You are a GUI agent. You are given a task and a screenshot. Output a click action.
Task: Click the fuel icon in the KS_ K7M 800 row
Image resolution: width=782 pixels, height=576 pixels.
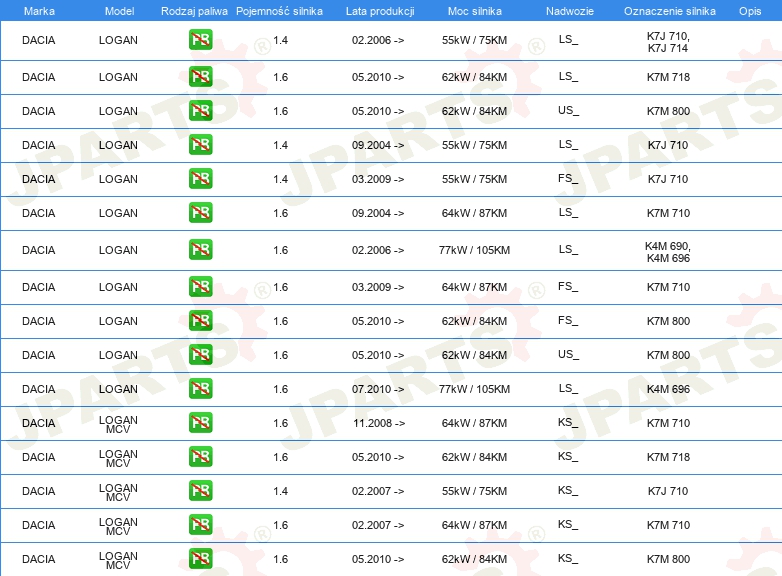tap(200, 559)
